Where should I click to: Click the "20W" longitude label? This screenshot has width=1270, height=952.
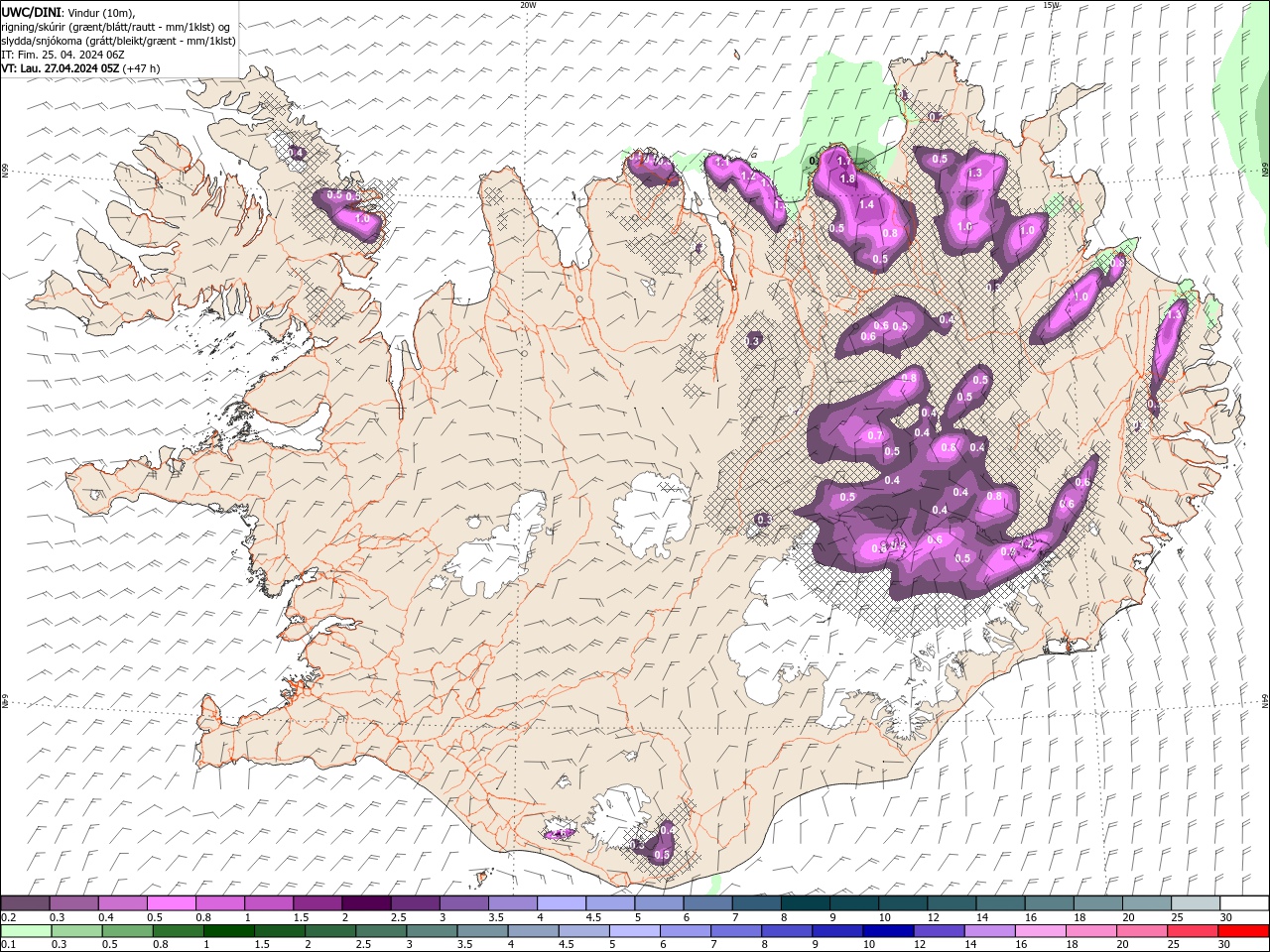pyautogui.click(x=528, y=5)
